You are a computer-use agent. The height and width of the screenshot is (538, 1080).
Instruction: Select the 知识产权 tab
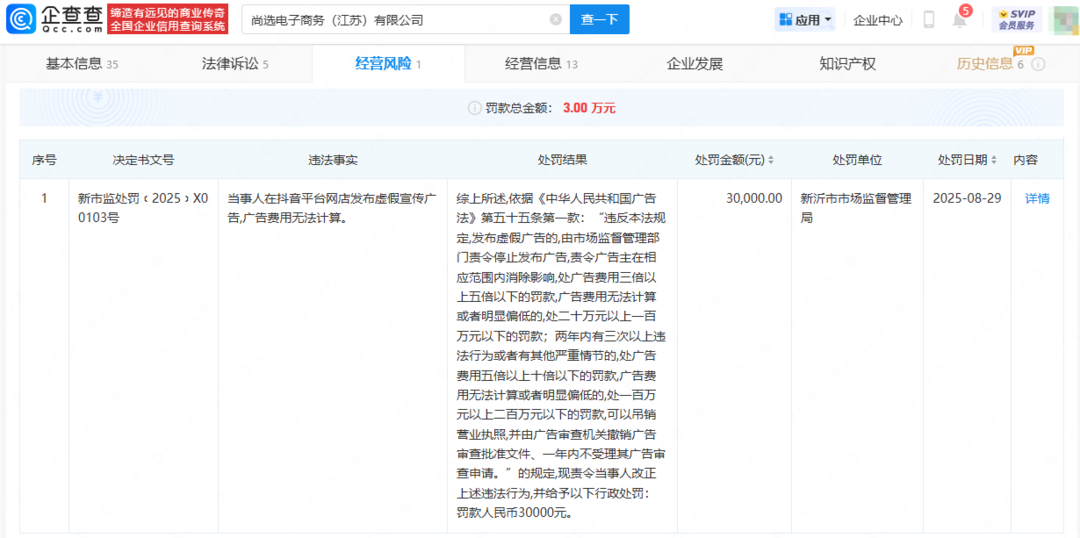pos(847,64)
